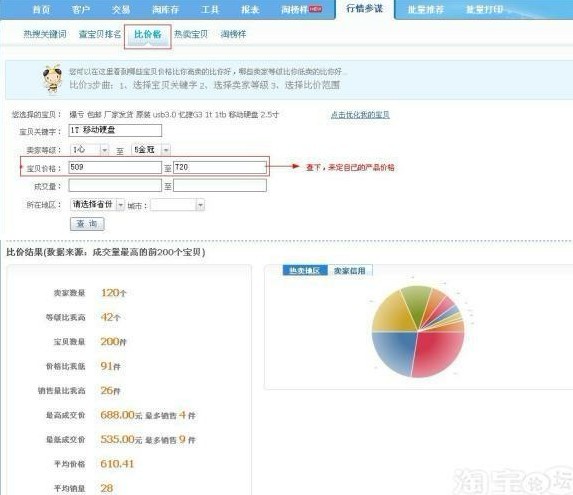
Task: Click the blue slice of pie chart
Action: pos(393,350)
